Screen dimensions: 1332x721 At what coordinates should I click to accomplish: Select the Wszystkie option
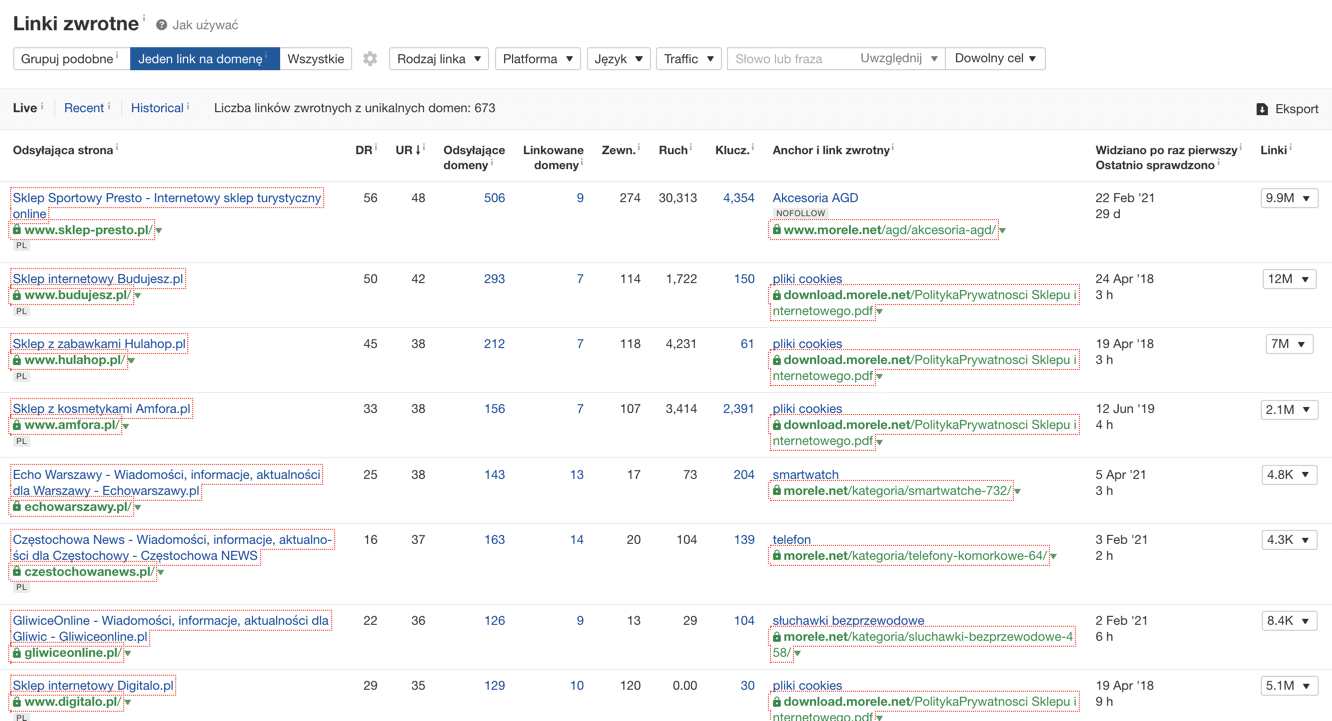[x=315, y=59]
